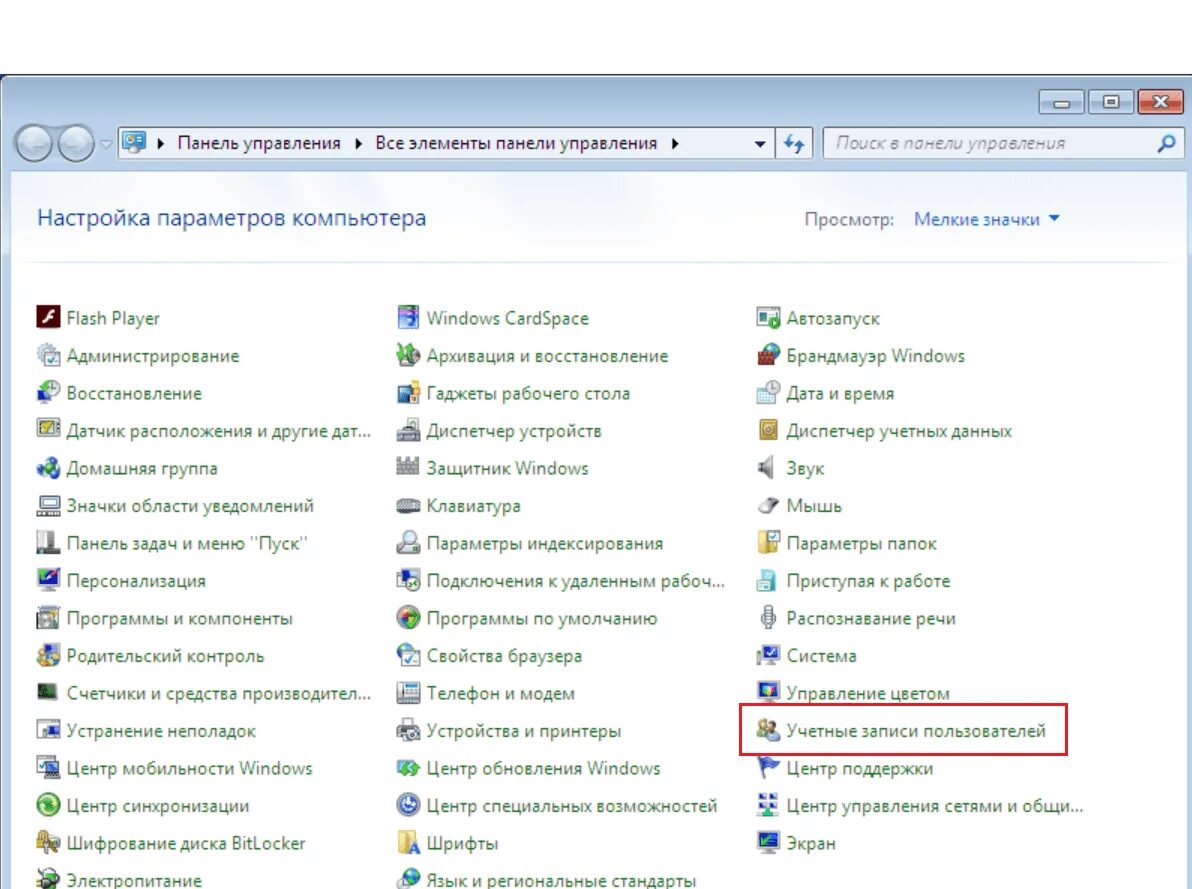Open Счетчики и средства производительности link

click(218, 694)
